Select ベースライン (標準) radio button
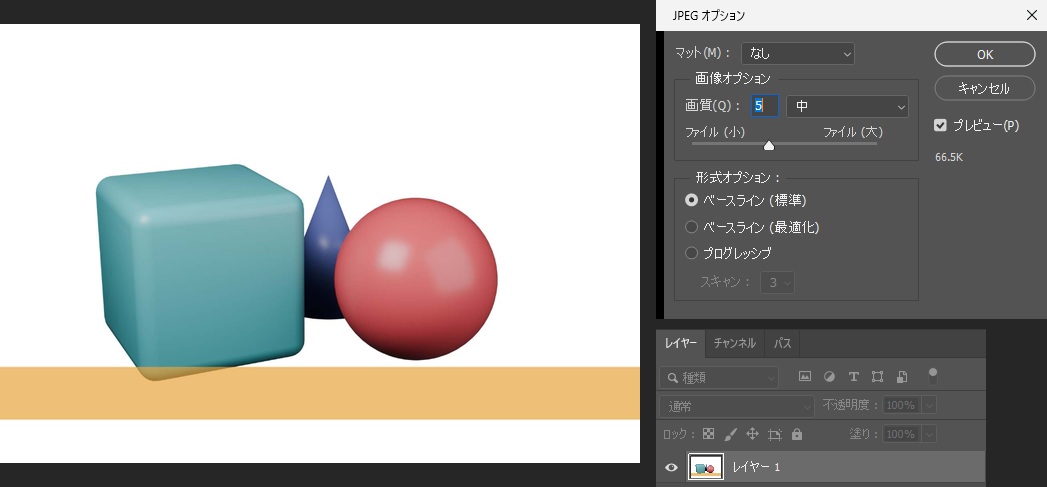The width and height of the screenshot is (1047, 487). 692,200
